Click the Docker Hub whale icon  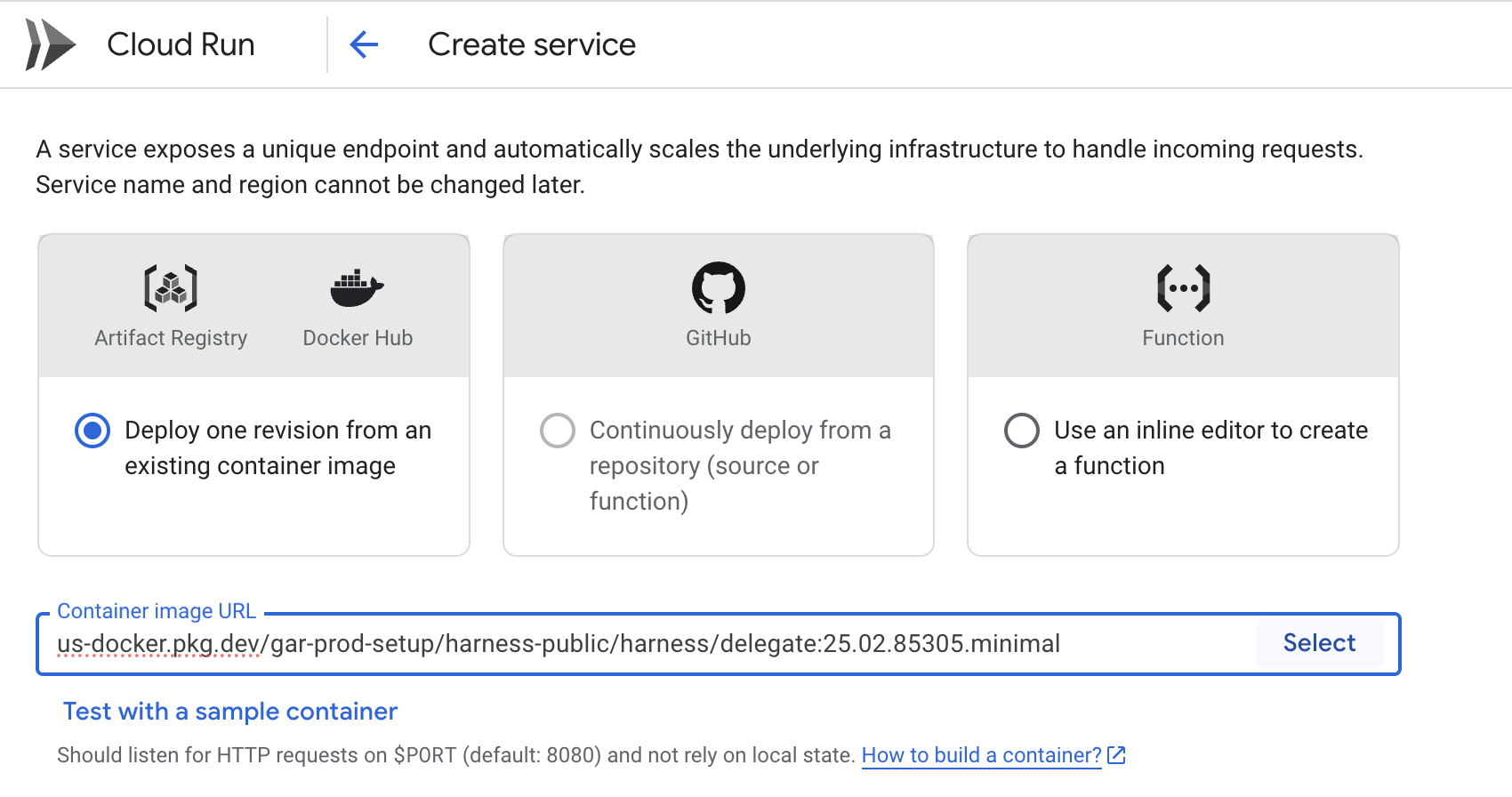(357, 288)
